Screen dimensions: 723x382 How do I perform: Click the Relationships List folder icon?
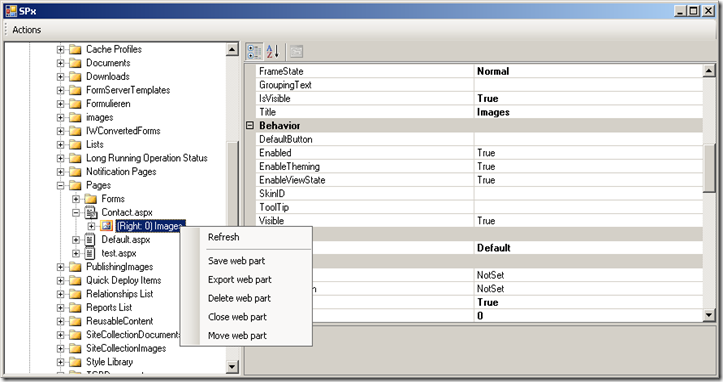pos(75,294)
